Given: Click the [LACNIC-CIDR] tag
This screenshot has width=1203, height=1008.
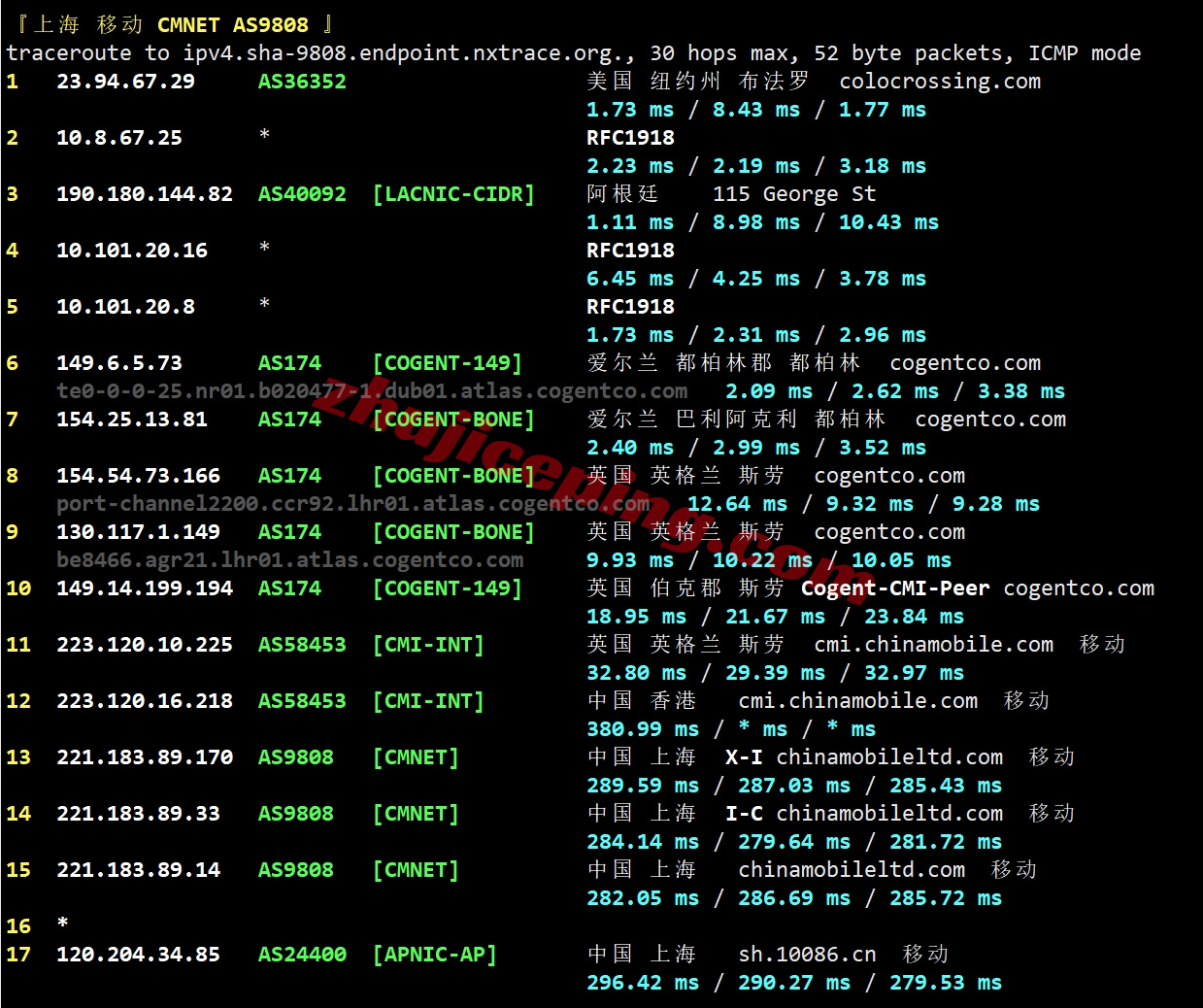Looking at the screenshot, I should tap(453, 194).
